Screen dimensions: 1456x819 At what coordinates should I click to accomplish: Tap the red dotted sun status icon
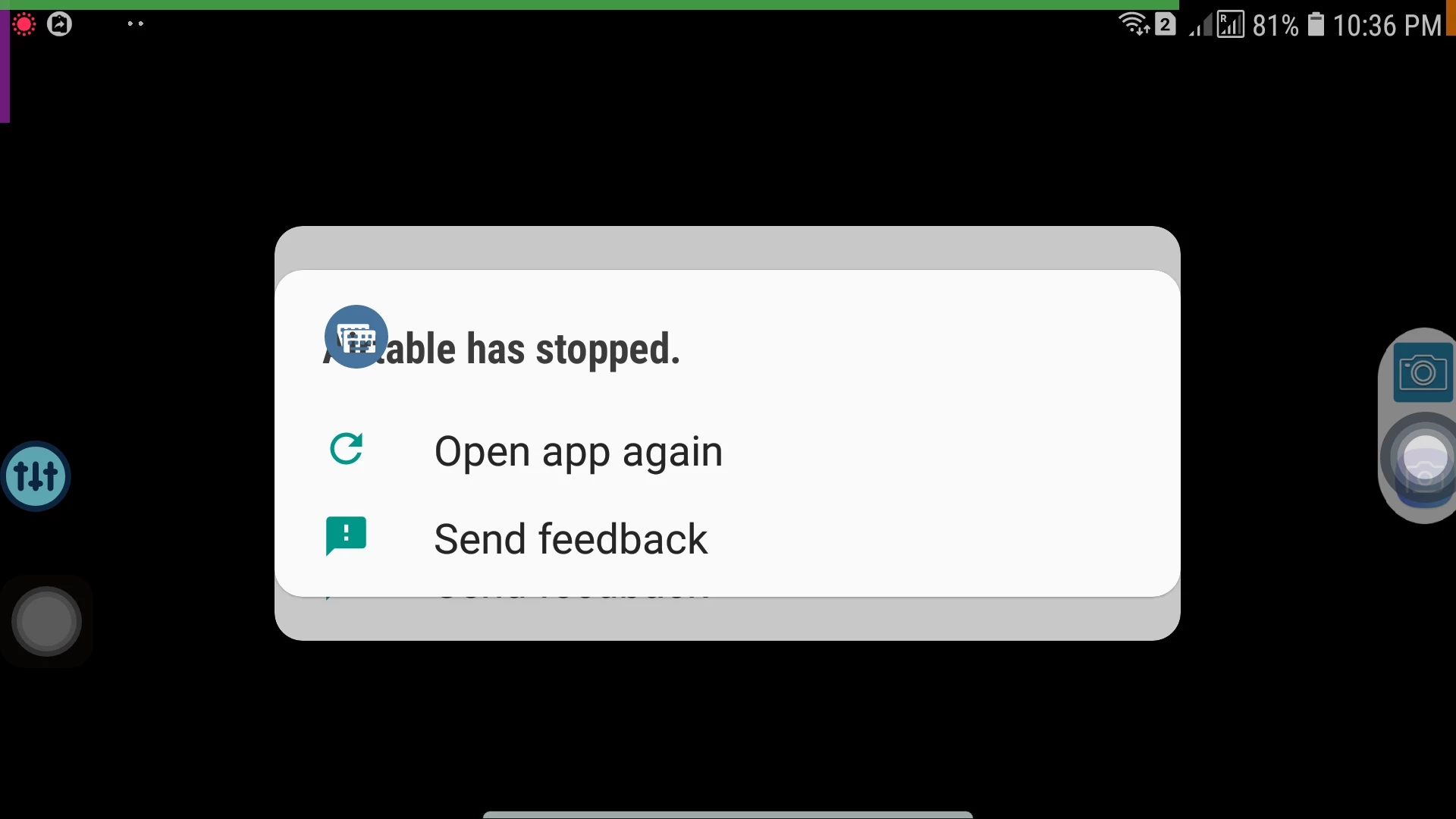pos(24,25)
